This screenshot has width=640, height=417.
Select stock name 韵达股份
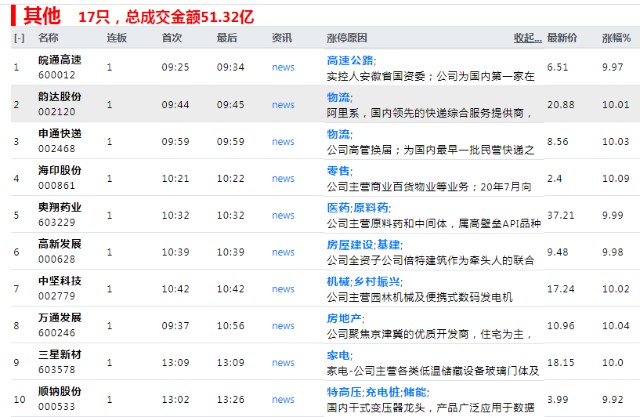(x=60, y=97)
